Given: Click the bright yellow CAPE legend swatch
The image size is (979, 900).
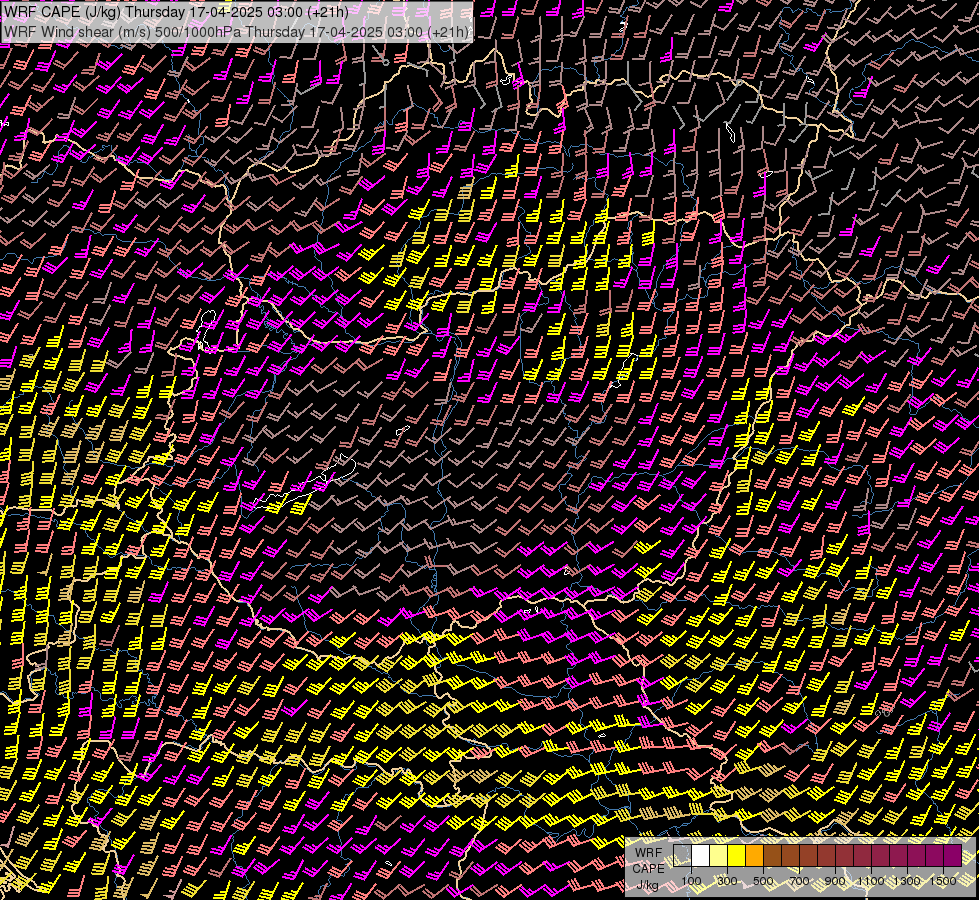Looking at the screenshot, I should tap(737, 855).
